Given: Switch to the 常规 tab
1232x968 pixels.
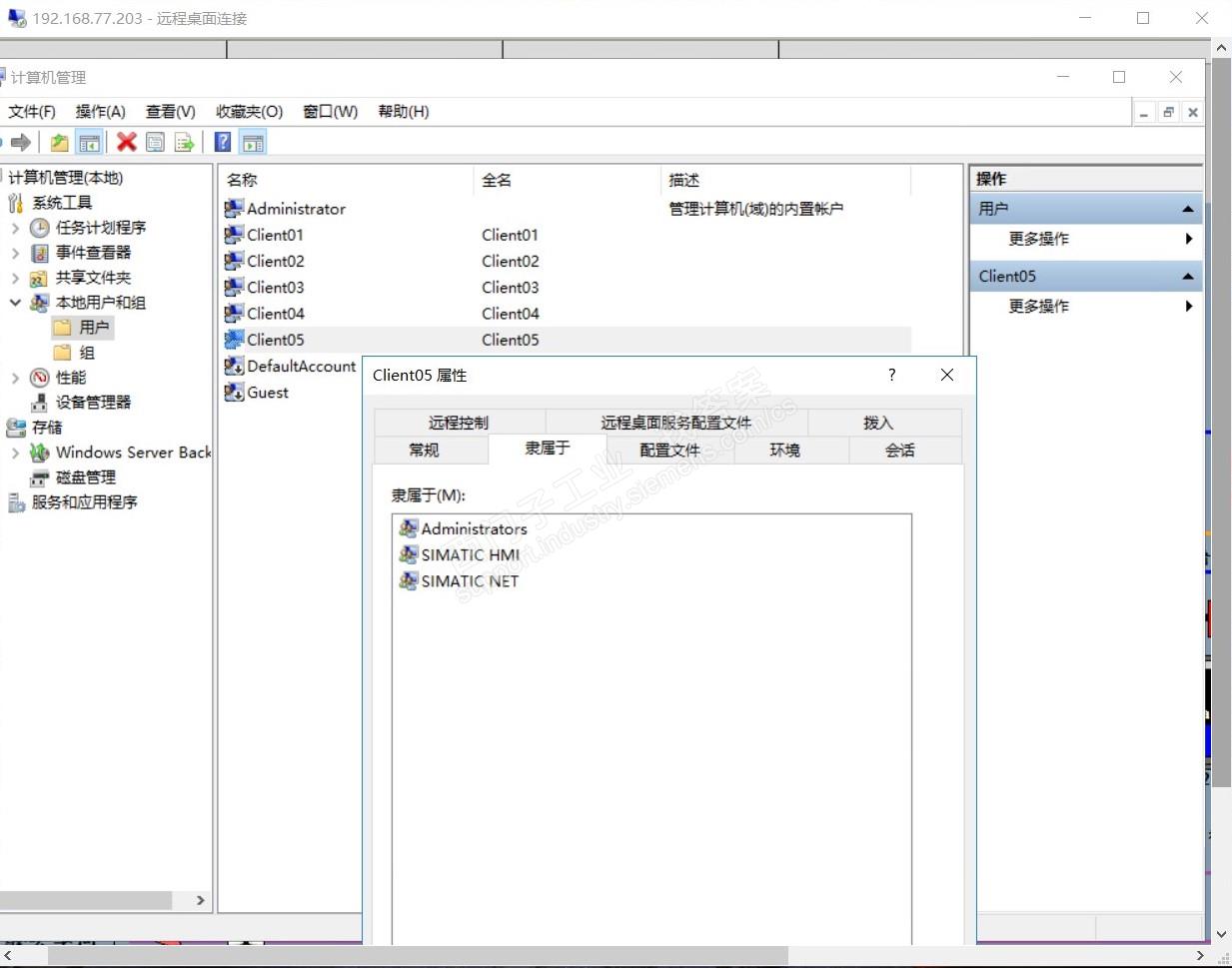Looking at the screenshot, I should tap(425, 451).
